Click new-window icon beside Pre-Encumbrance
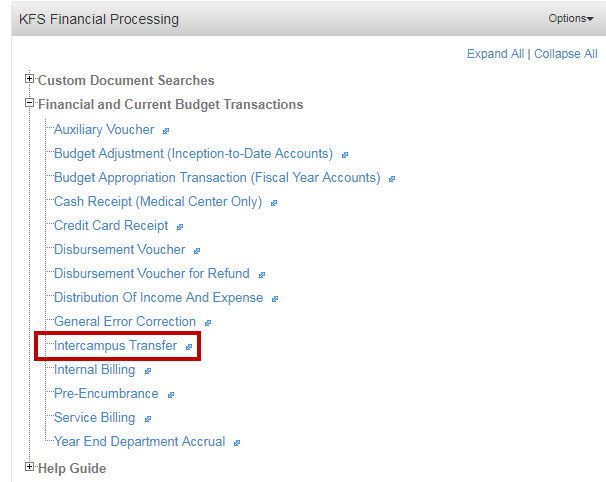The width and height of the screenshot is (606, 482). coord(170,395)
